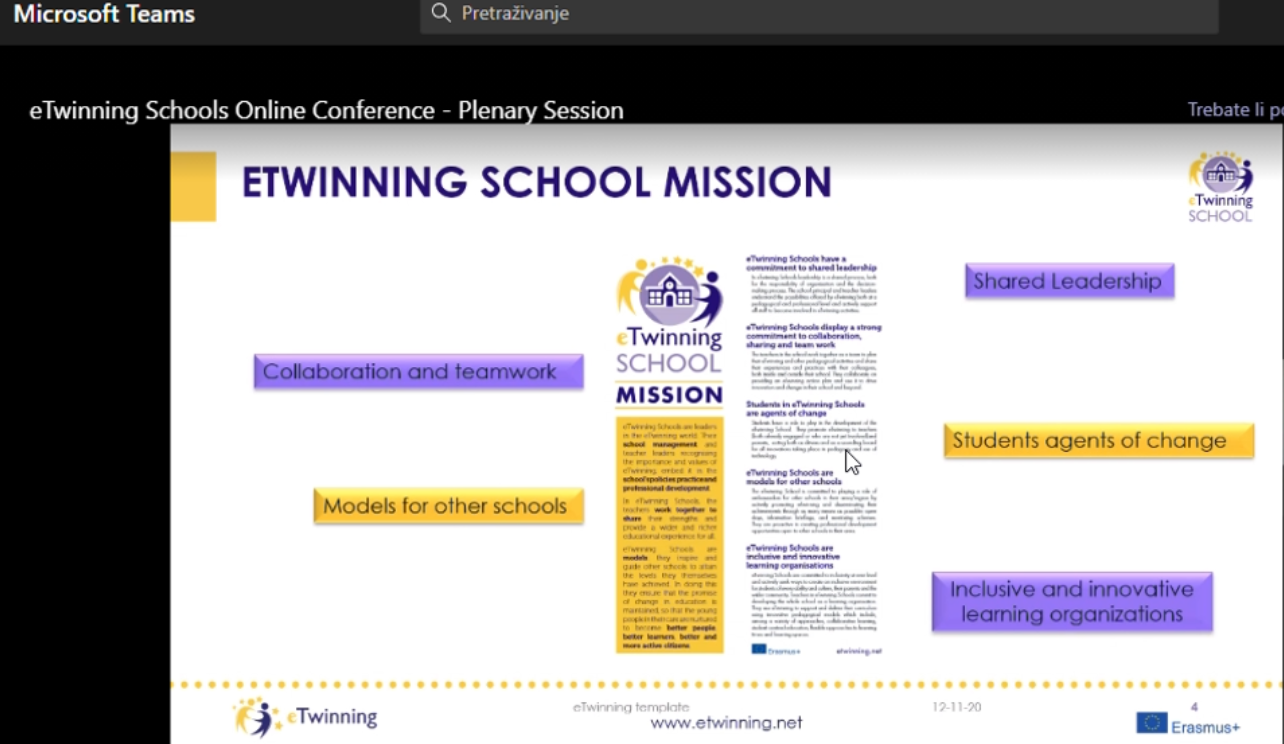This screenshot has width=1284, height=744.
Task: Click the 'Models for other schools' label
Action: [x=447, y=506]
